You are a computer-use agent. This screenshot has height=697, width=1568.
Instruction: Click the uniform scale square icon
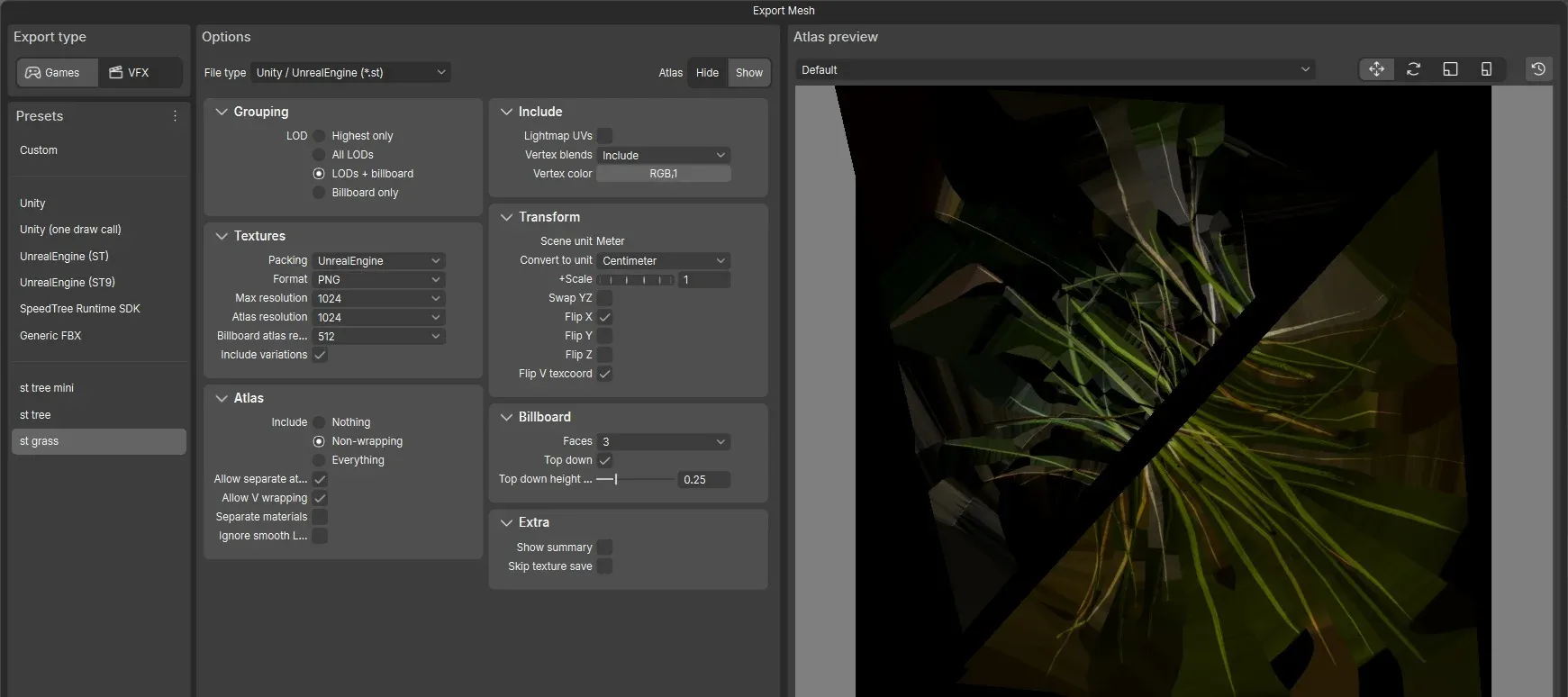[1450, 69]
